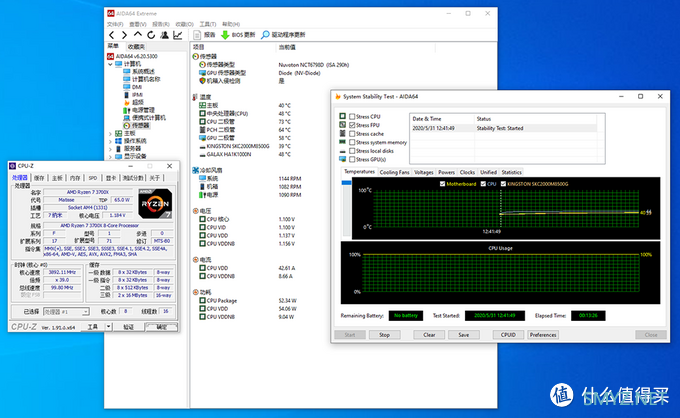680x418 pixels.
Task: Open the 工具(T) menu in AIDA64
Action: point(208,24)
